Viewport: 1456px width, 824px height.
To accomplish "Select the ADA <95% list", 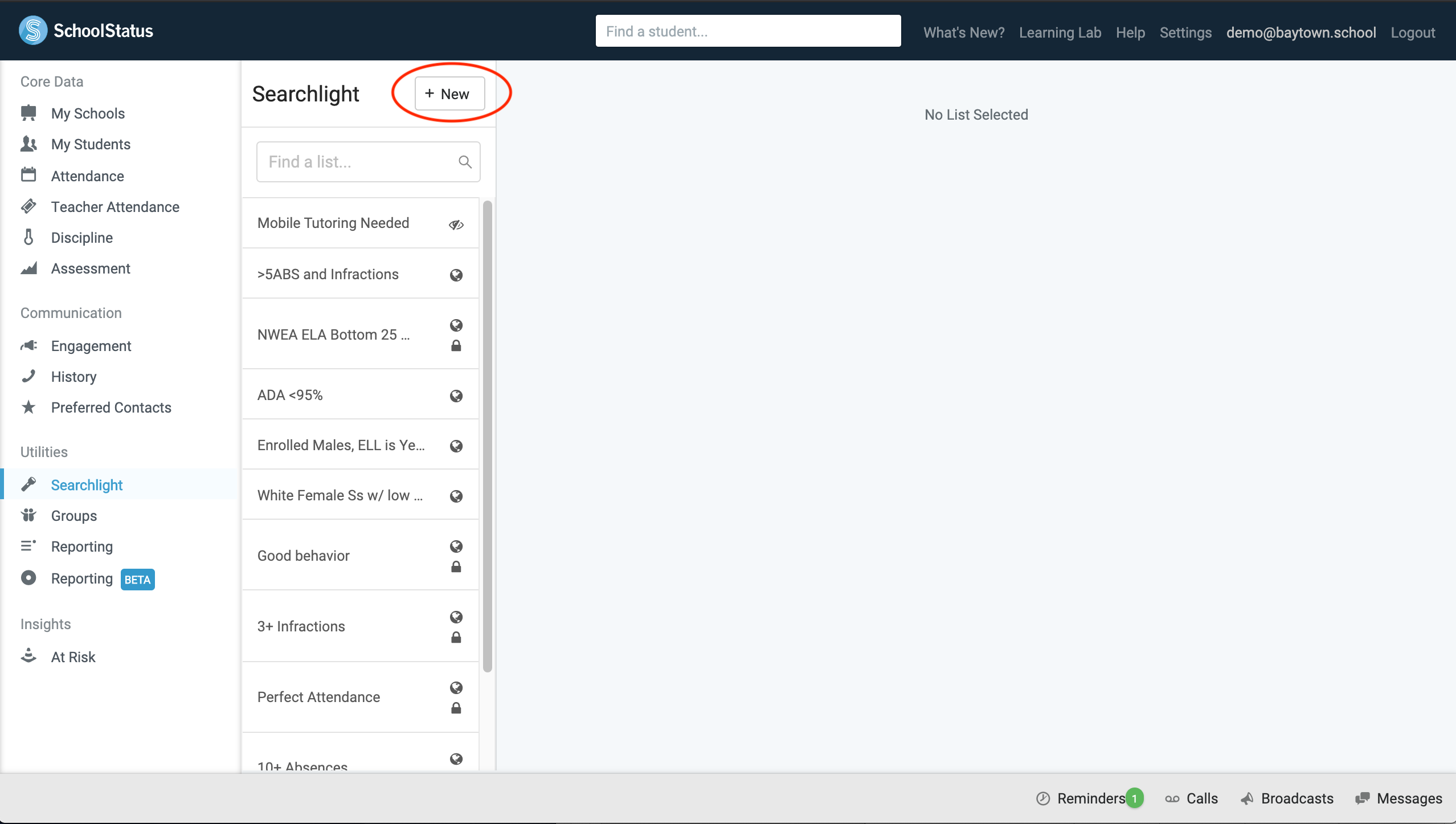I will [x=361, y=394].
